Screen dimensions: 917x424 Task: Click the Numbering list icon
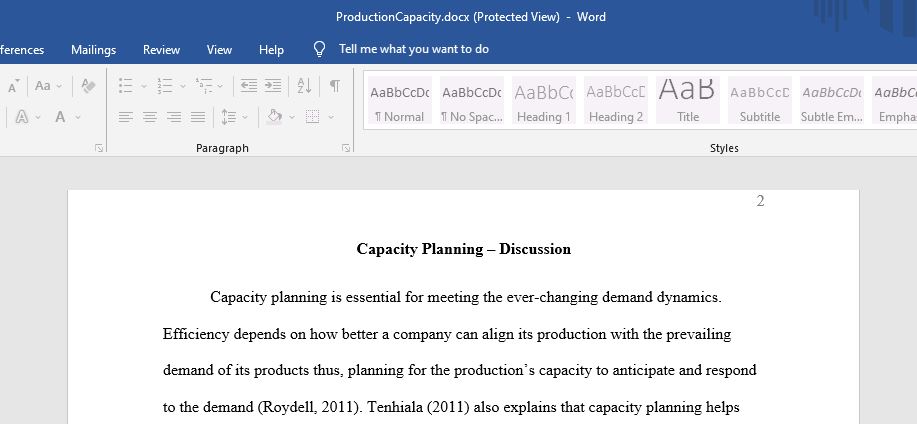pyautogui.click(x=165, y=86)
